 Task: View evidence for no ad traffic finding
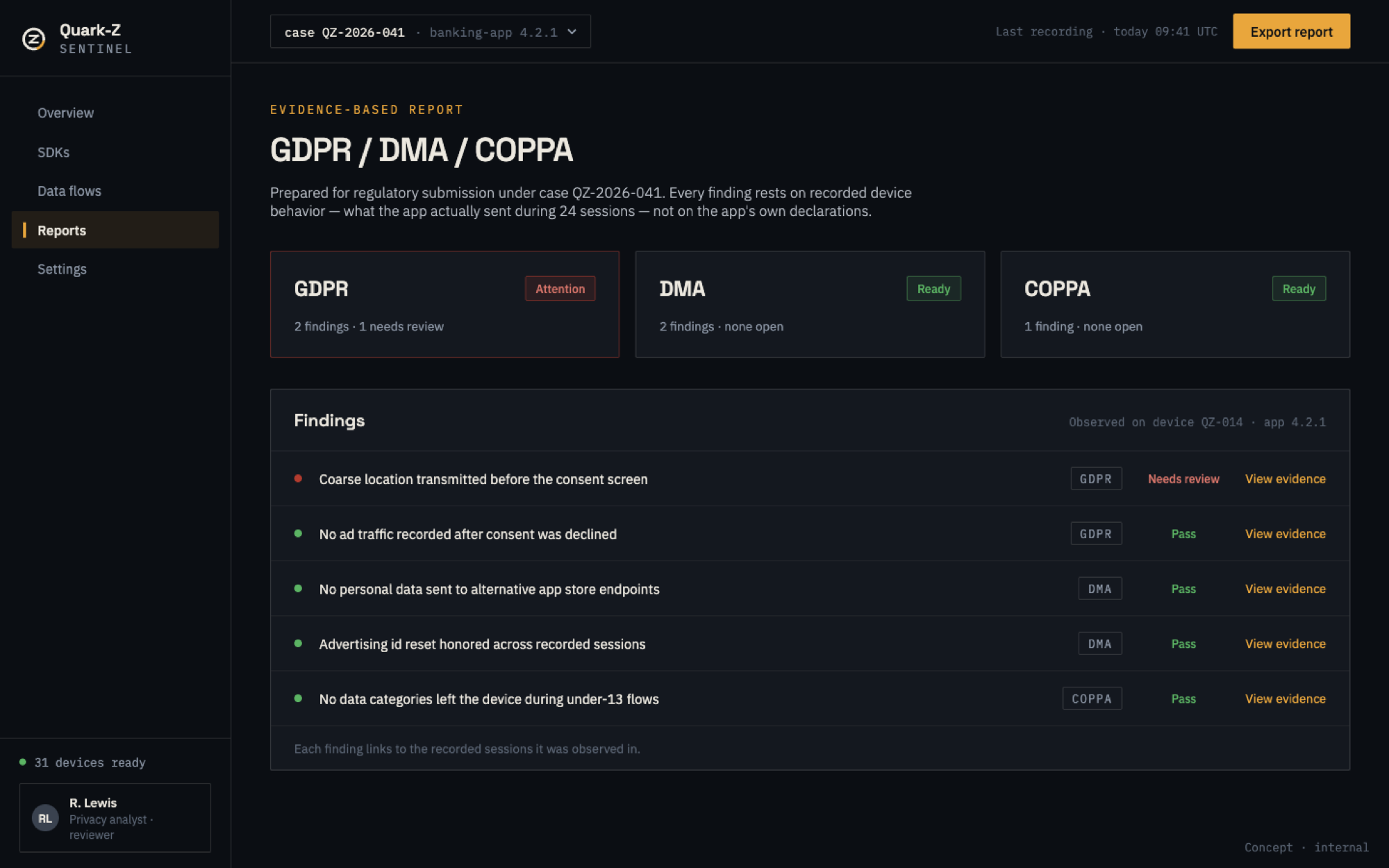coord(1286,534)
